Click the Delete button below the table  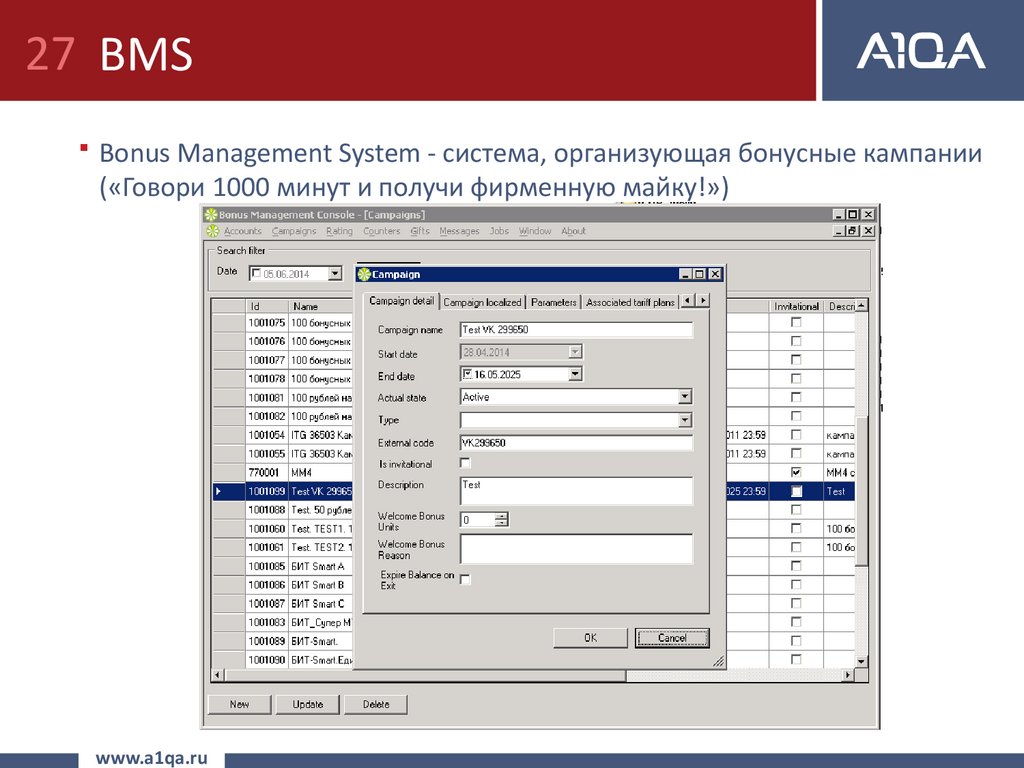(376, 704)
